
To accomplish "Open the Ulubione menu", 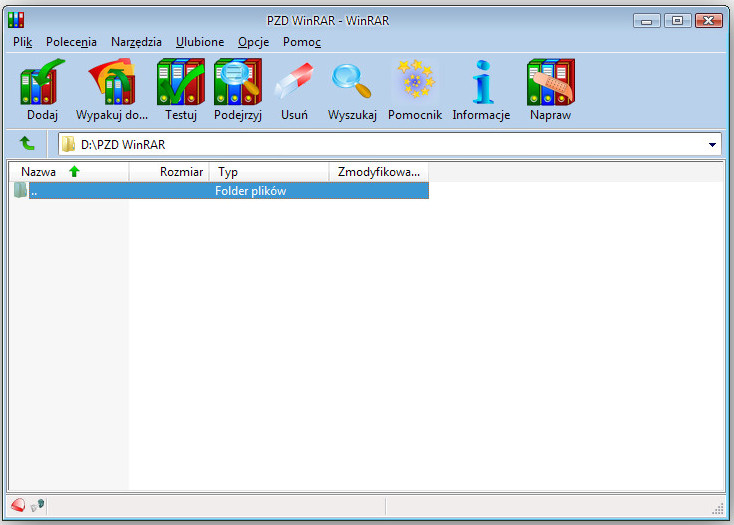I will [200, 42].
